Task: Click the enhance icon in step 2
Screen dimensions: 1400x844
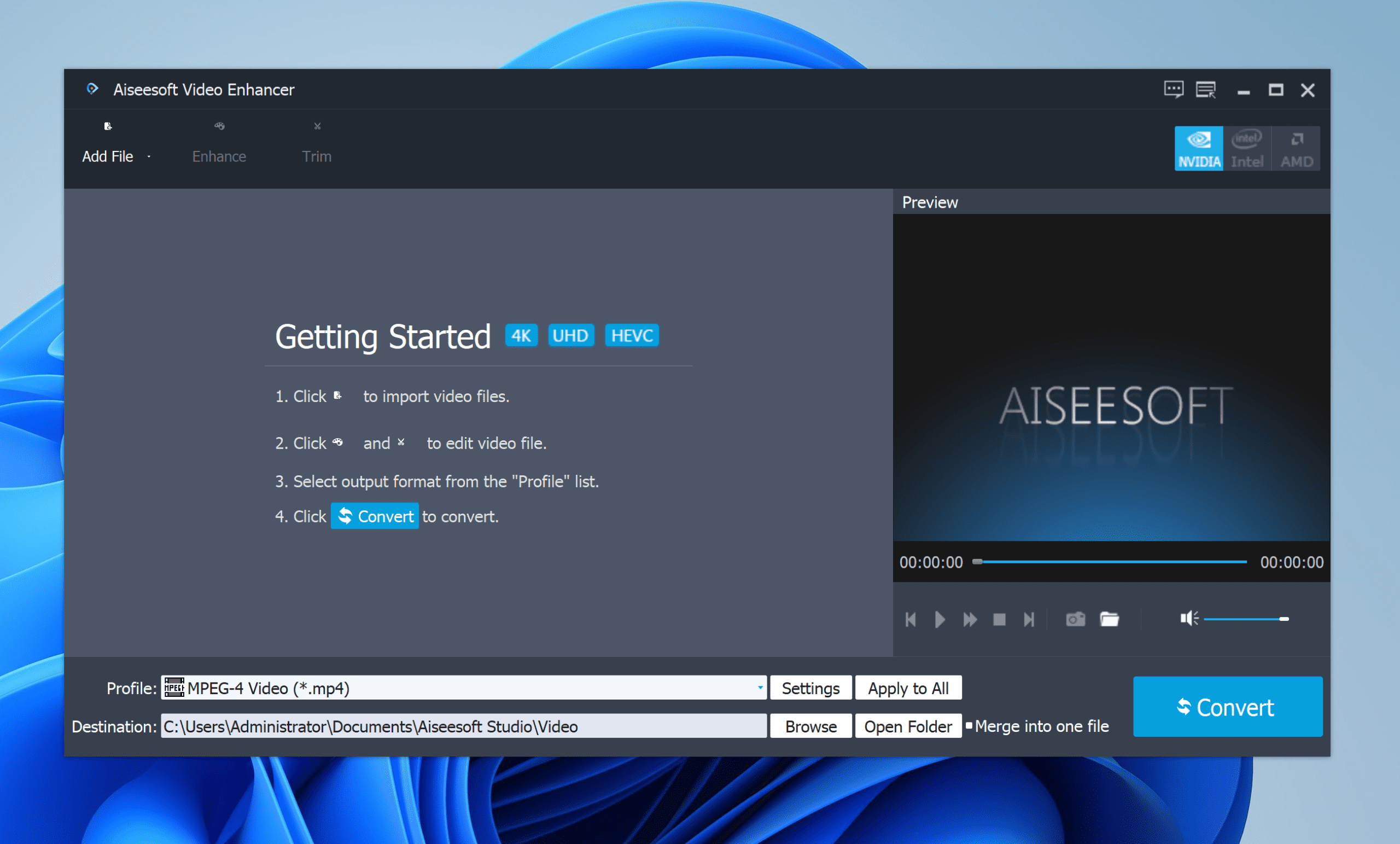Action: [x=337, y=441]
